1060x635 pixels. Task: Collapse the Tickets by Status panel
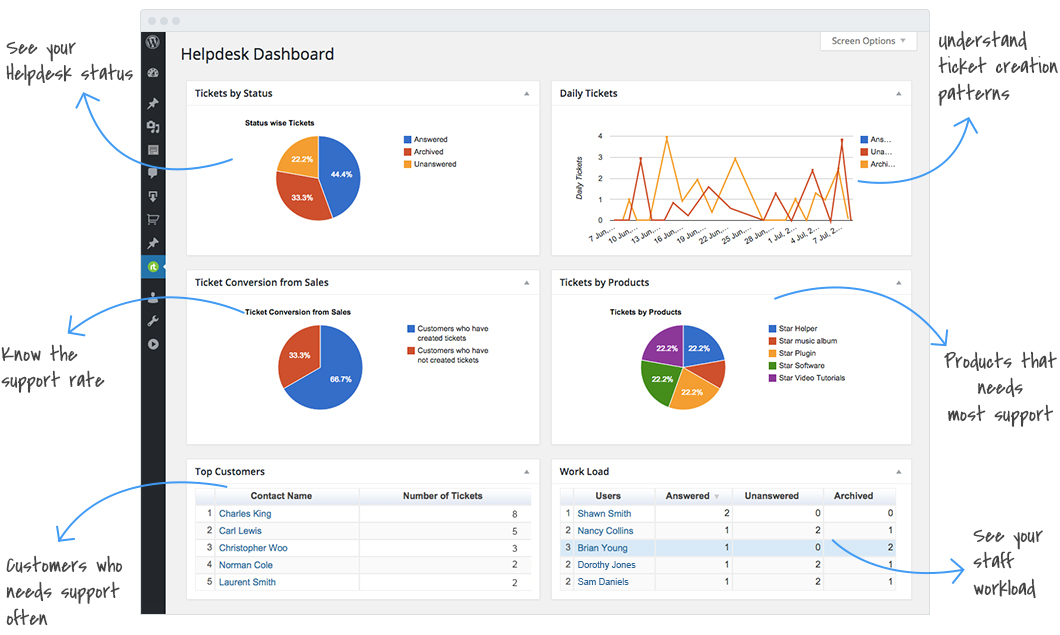pos(528,93)
